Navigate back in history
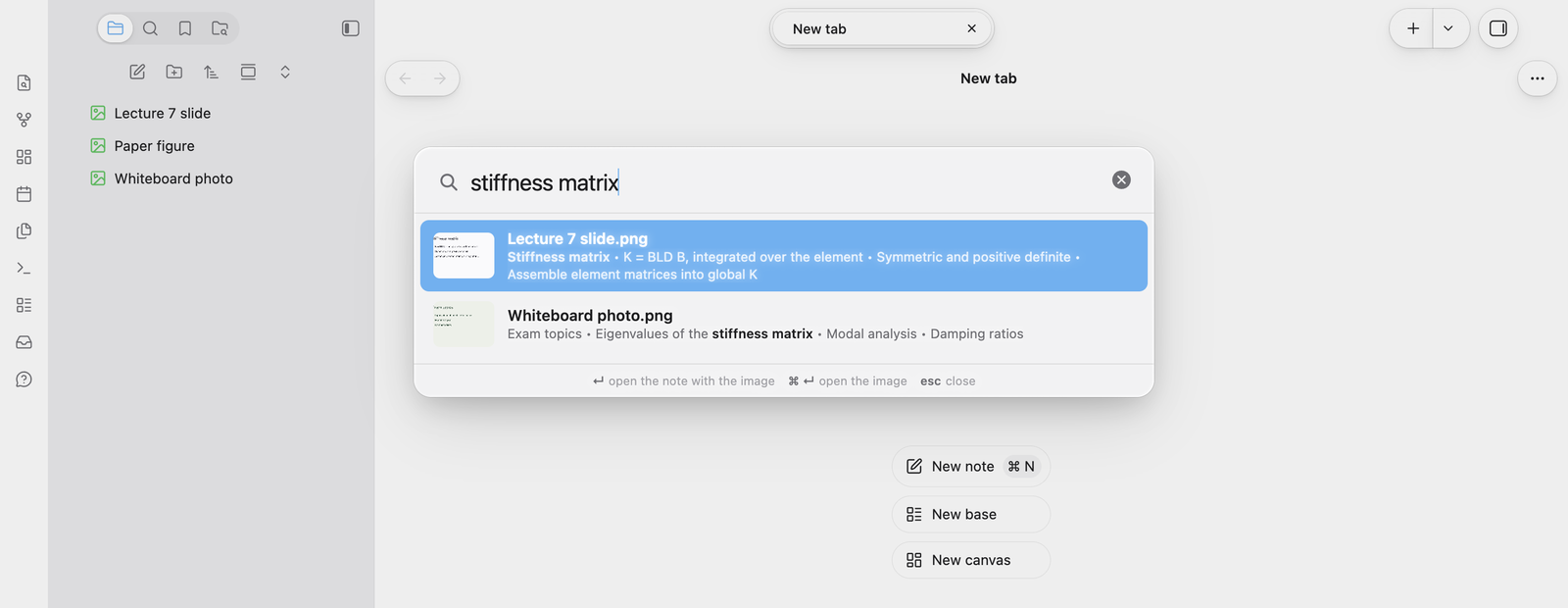The width and height of the screenshot is (1568, 608). (x=405, y=78)
